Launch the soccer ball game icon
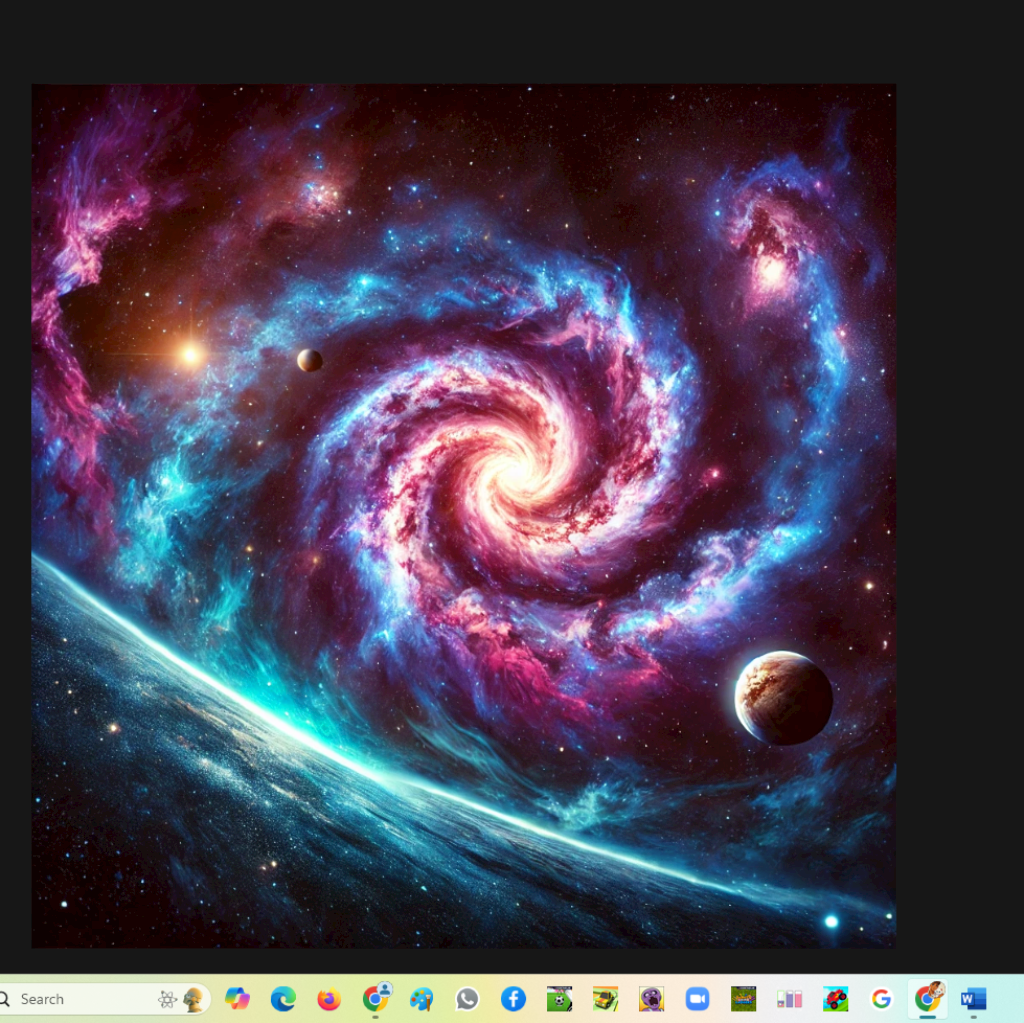The width and height of the screenshot is (1024, 1023). tap(559, 999)
